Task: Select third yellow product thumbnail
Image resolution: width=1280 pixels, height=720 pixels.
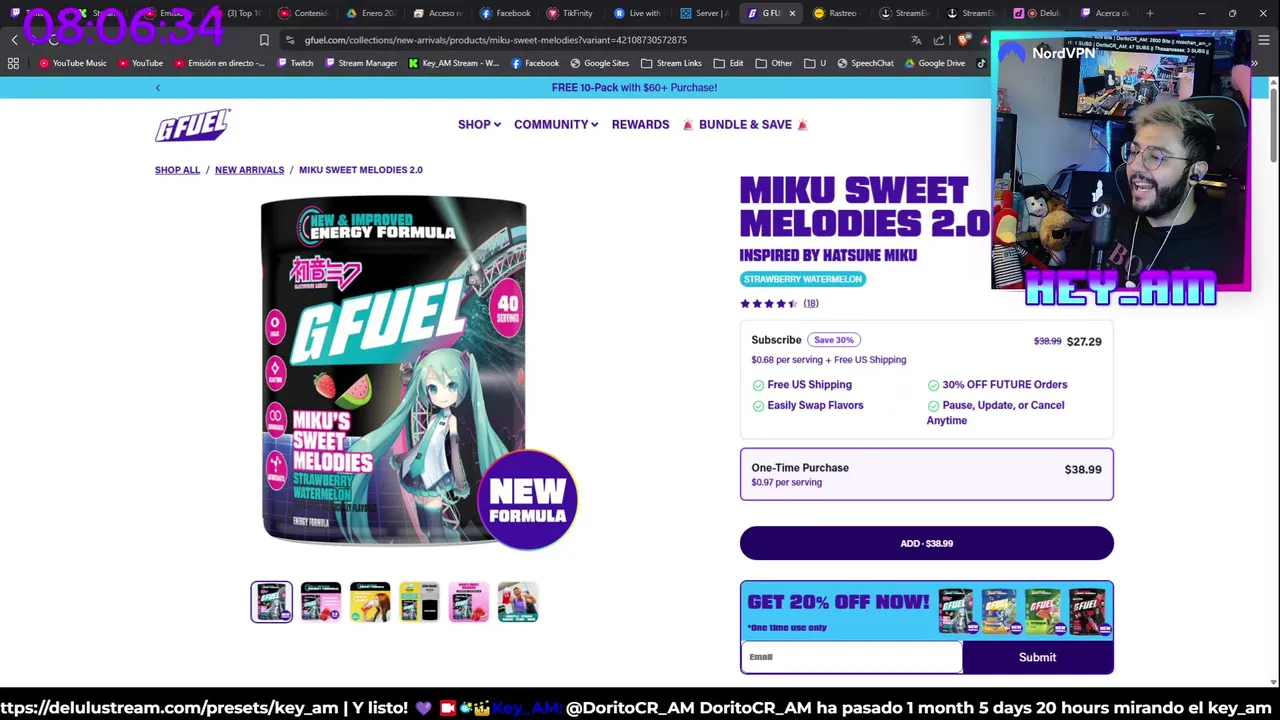Action: click(x=370, y=602)
